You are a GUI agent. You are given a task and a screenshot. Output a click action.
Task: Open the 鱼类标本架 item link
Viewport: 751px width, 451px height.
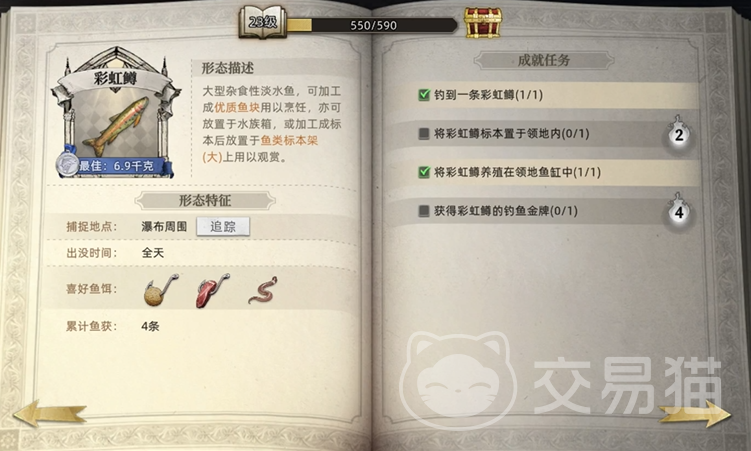(289, 140)
